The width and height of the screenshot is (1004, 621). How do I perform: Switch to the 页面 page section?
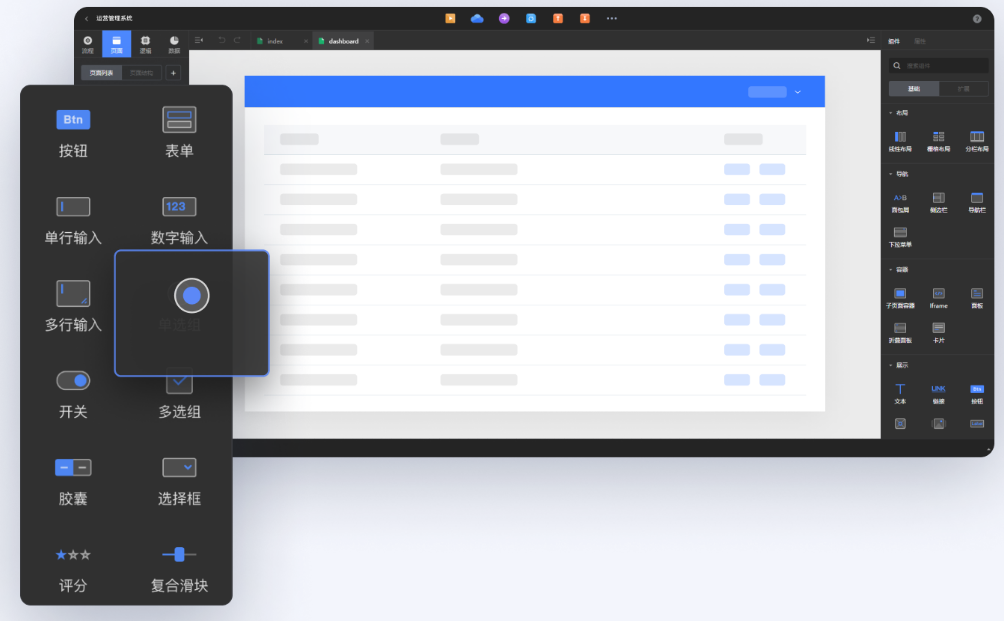click(117, 44)
